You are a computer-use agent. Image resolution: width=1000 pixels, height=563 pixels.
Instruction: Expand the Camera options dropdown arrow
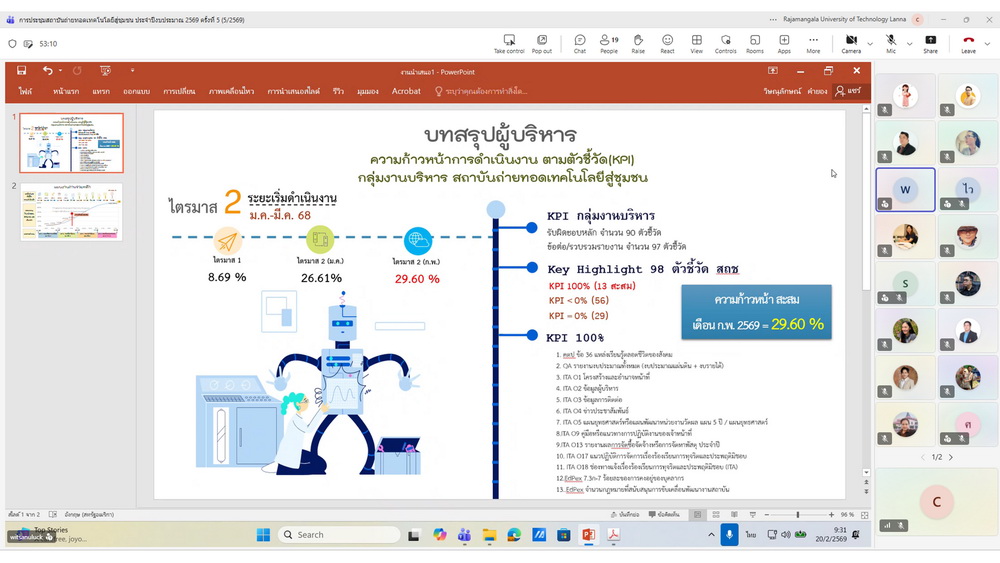(x=870, y=44)
